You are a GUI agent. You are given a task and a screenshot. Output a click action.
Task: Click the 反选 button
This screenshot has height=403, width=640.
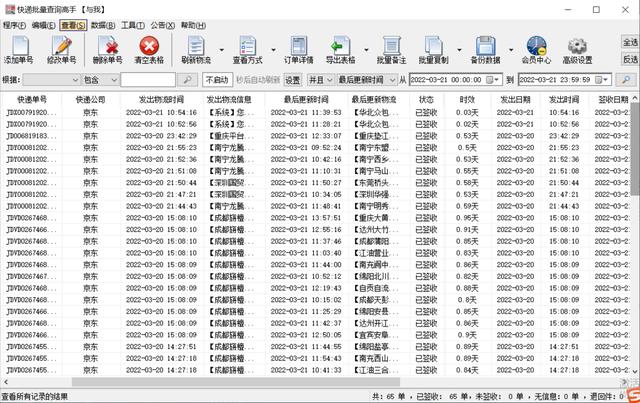(x=630, y=59)
